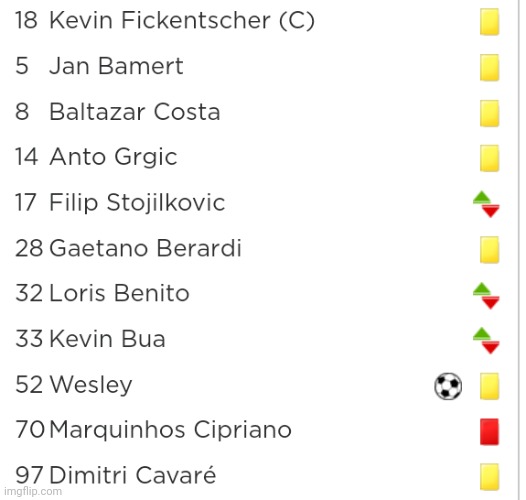526x500 pixels.
Task: Select Dimitri Cavaré's yellow card icon
Action: 489,477
